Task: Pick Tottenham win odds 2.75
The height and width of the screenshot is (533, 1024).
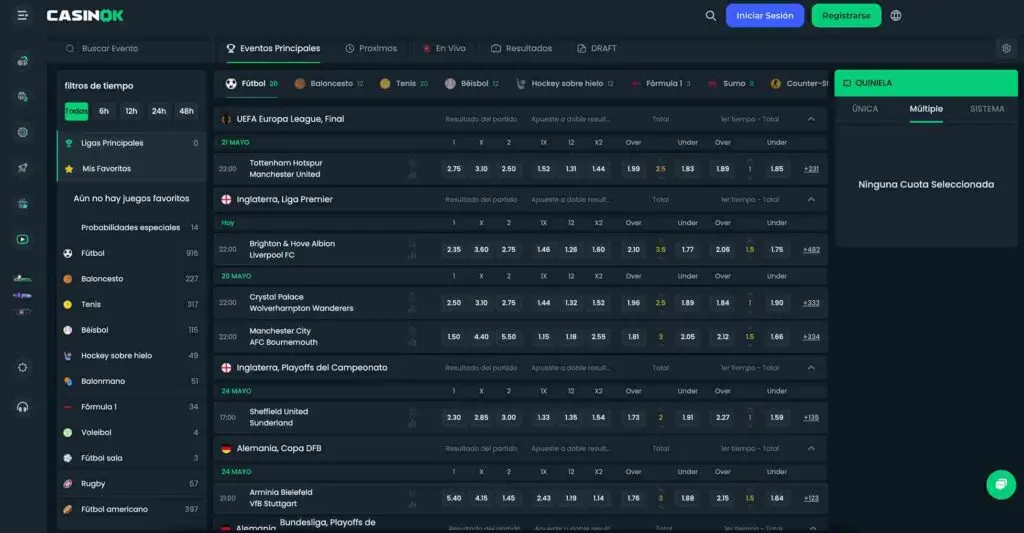Action: click(454, 169)
